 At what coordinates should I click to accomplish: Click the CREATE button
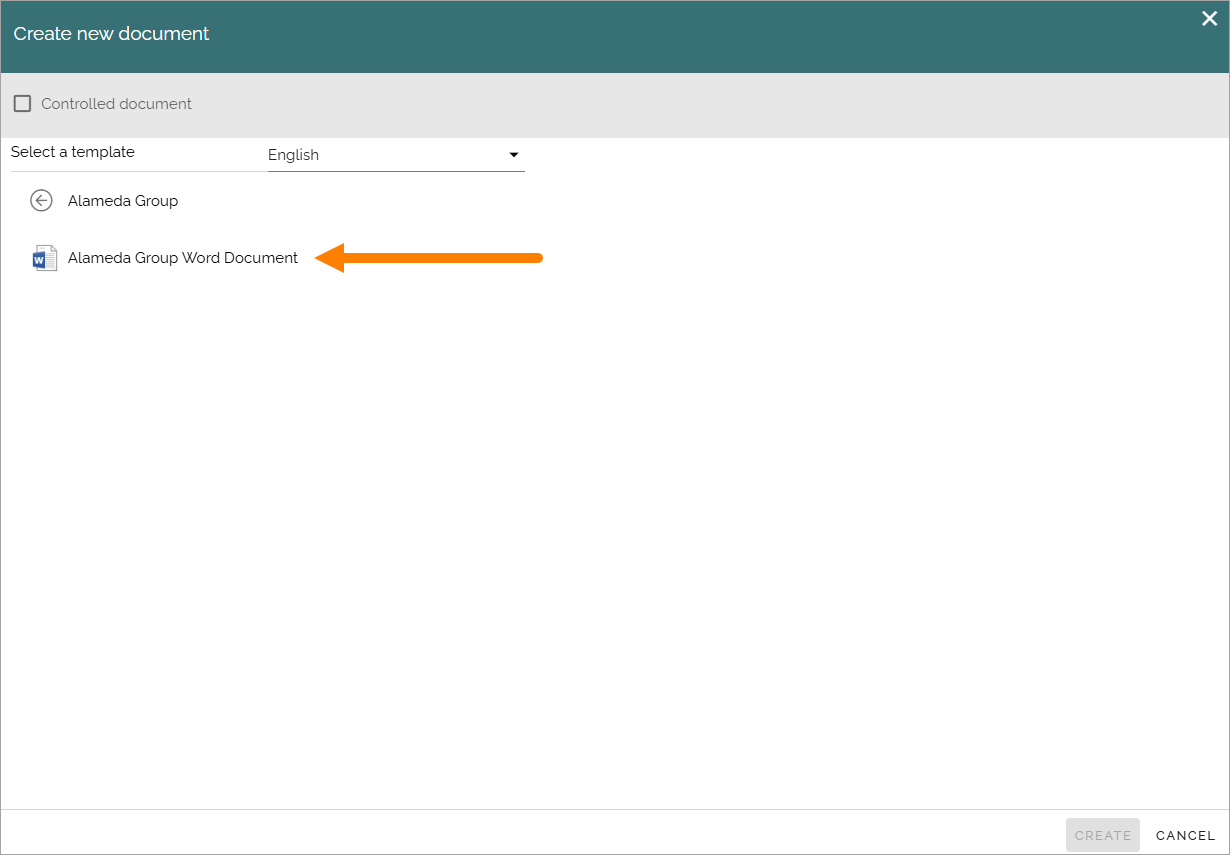(1103, 835)
